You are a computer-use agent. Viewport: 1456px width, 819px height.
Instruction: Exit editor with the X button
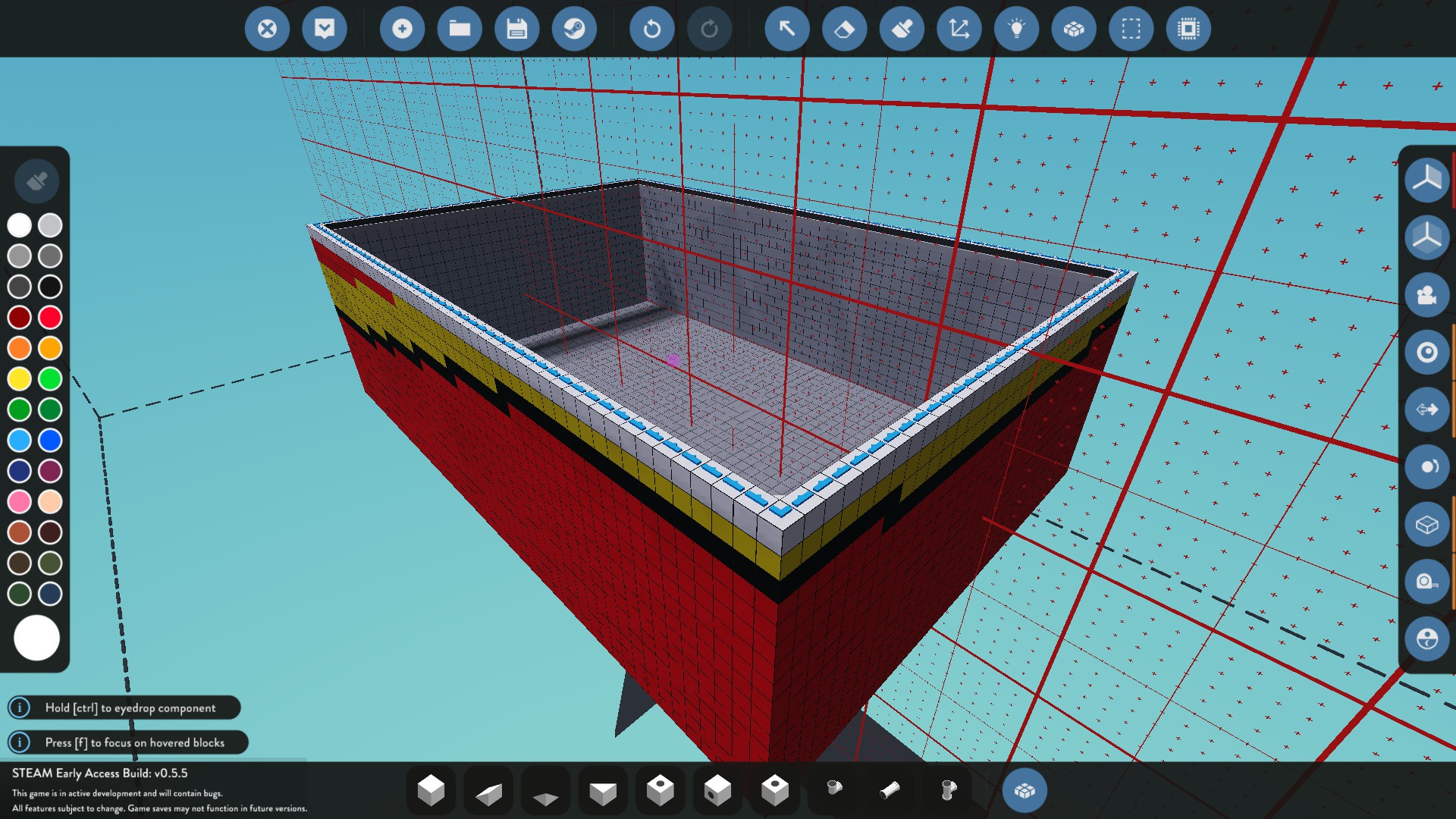point(267,30)
